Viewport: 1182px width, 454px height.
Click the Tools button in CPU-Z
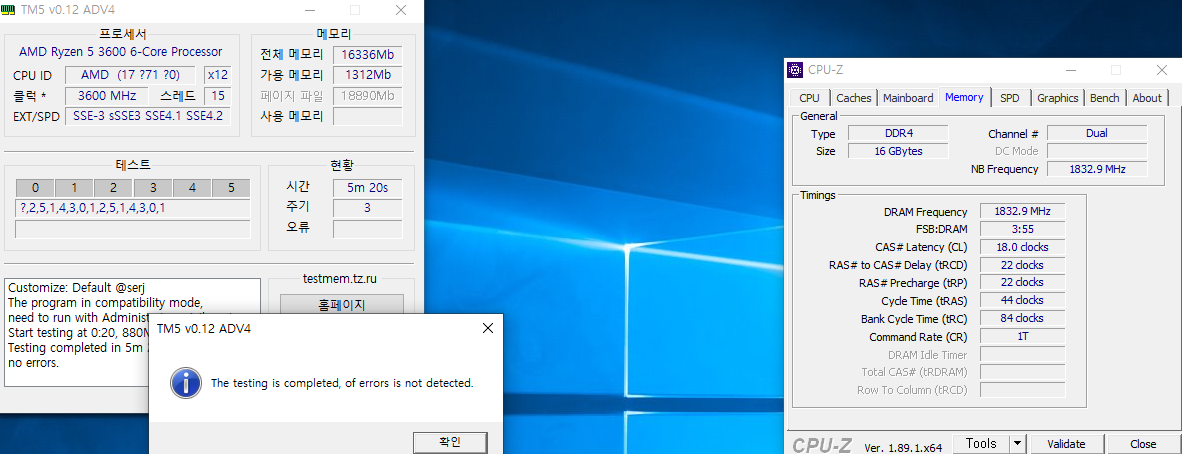click(x=981, y=443)
